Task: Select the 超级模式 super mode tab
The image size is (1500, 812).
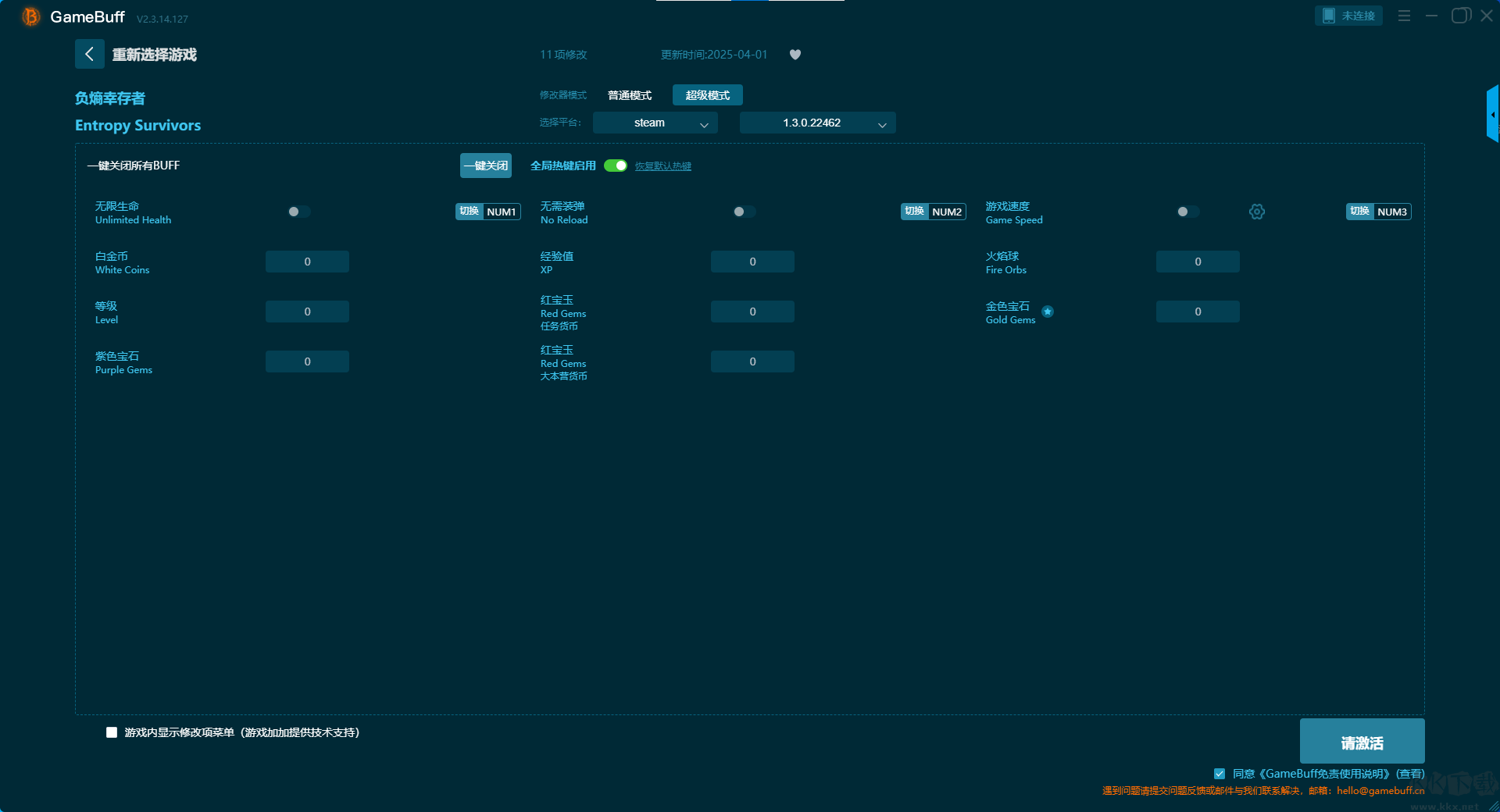Action: 707,95
